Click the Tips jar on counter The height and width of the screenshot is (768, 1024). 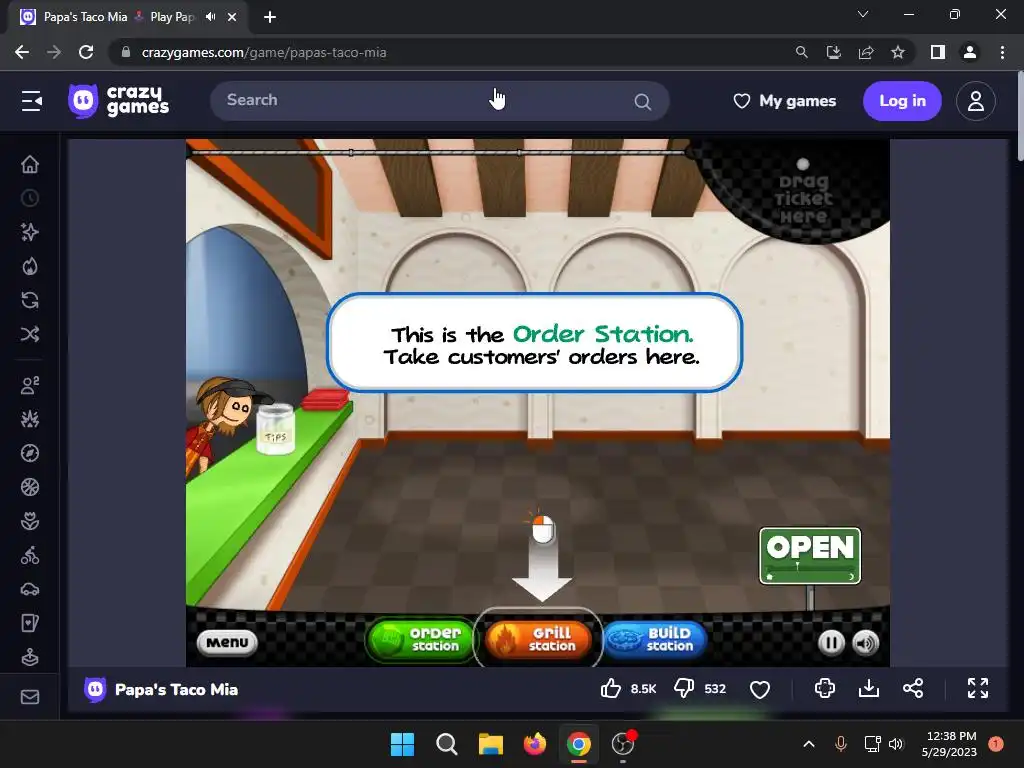(x=275, y=428)
